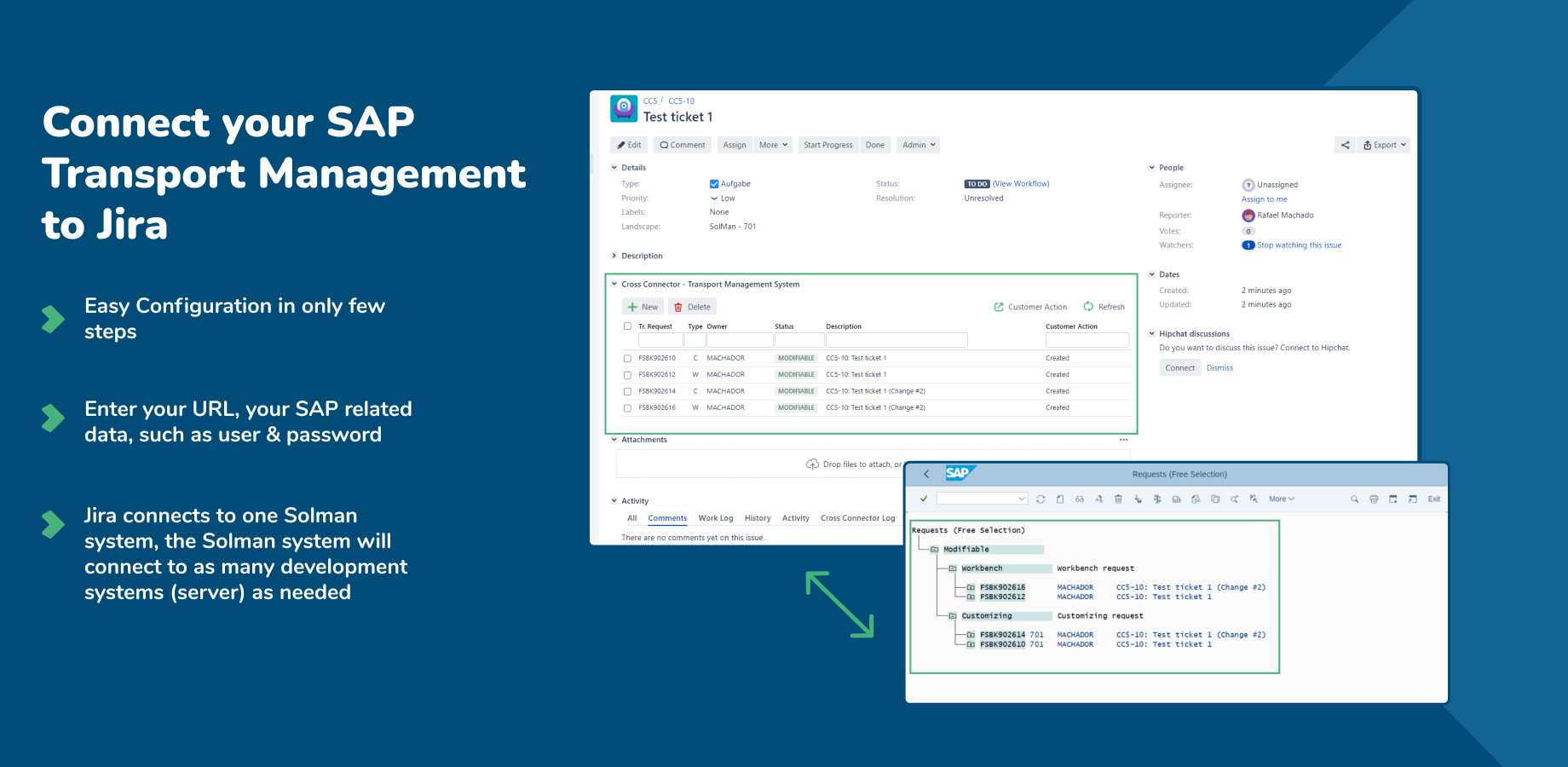1568x767 pixels.
Task: Click the Refresh button in transport table
Action: 1104,307
